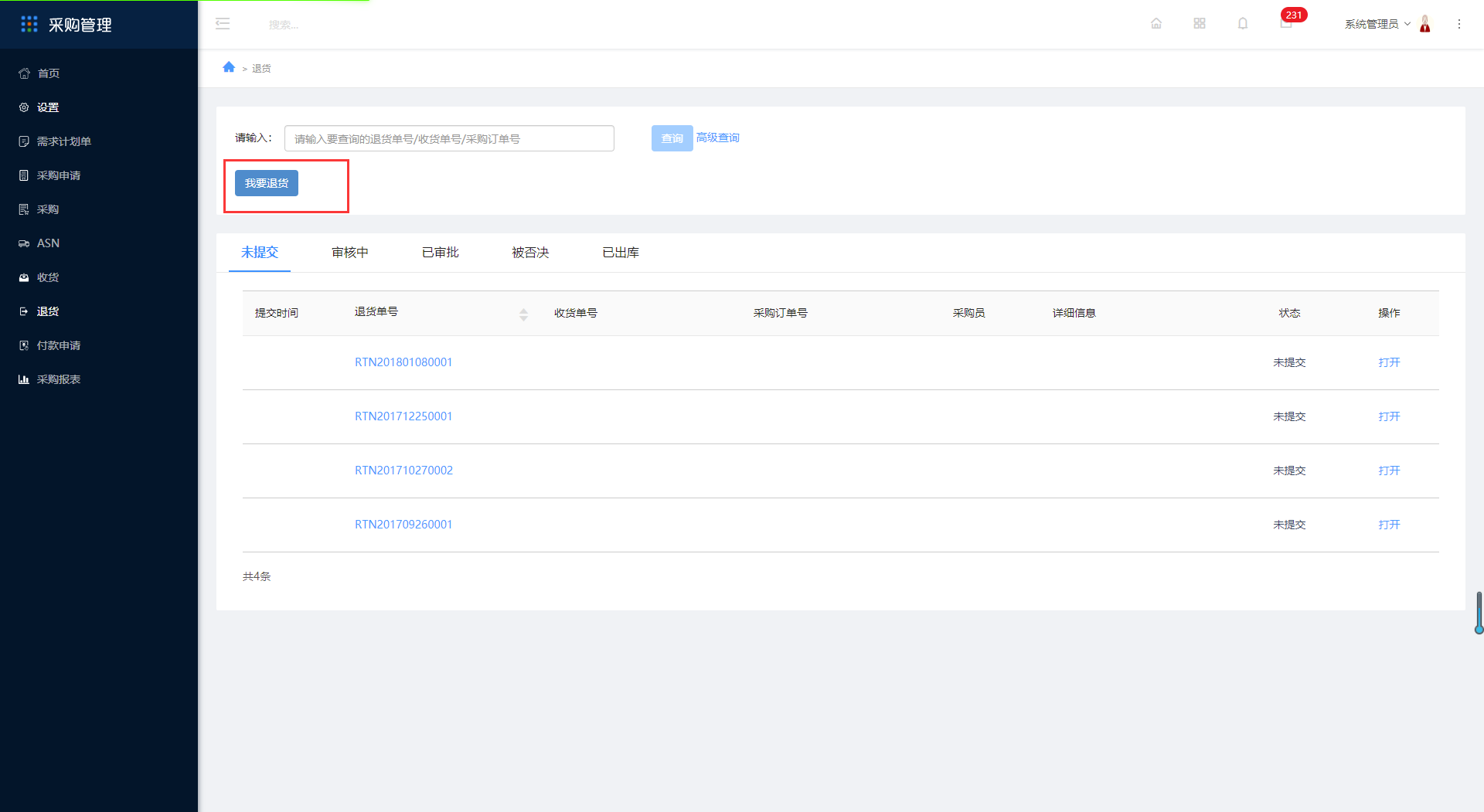This screenshot has height=812, width=1484.
Task: Open return order RTN201801080001
Action: coord(403,362)
